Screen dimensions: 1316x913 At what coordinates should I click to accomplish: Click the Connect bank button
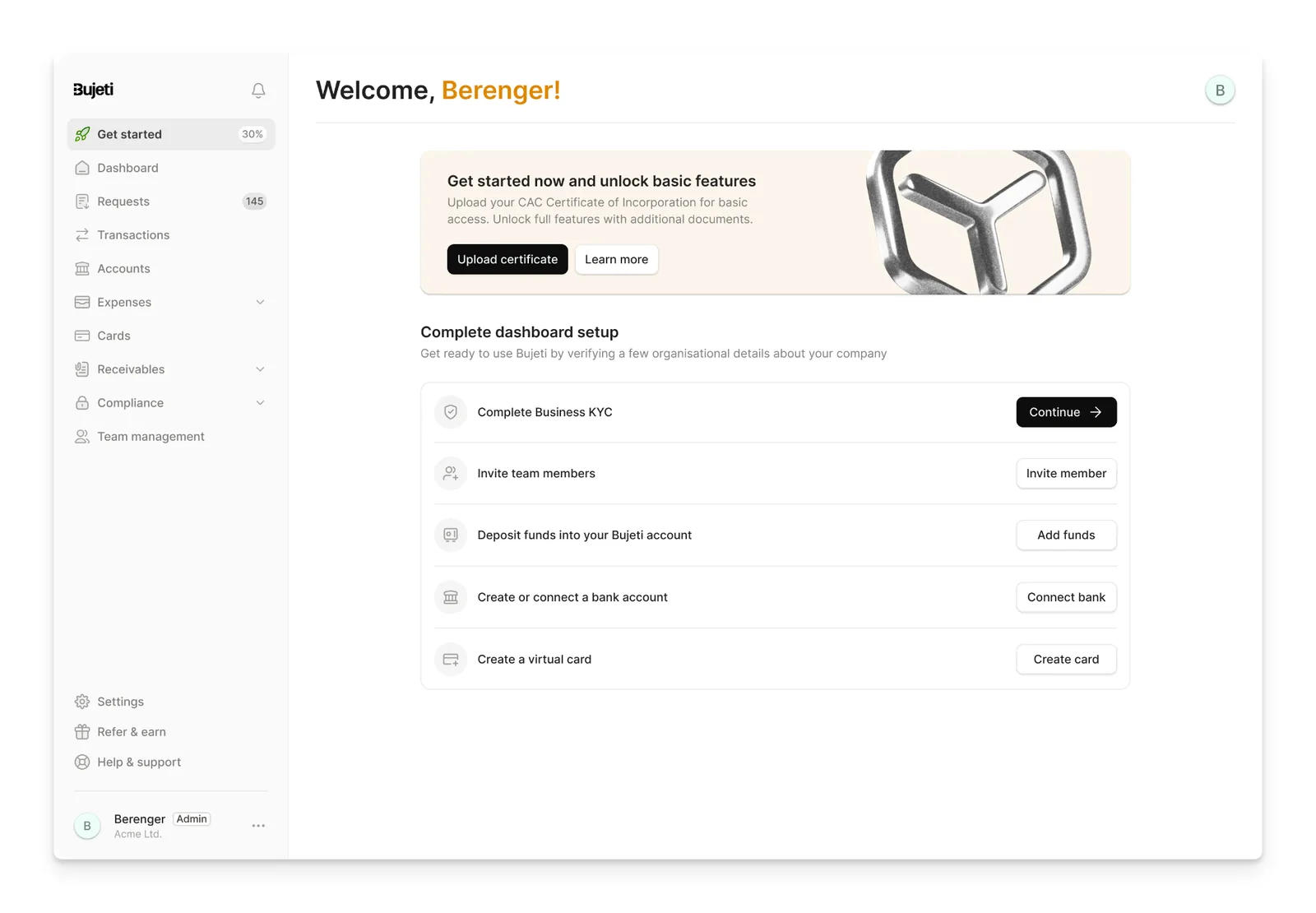(1066, 597)
